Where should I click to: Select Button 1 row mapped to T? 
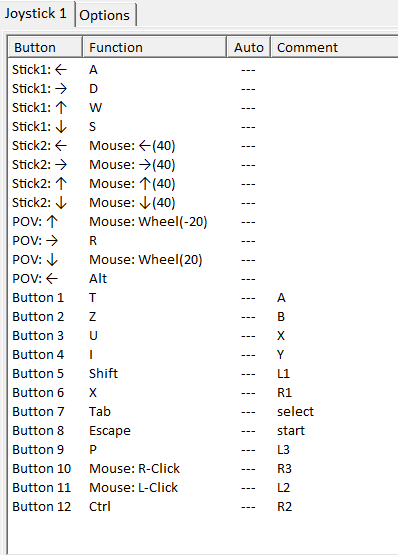pyautogui.click(x=203, y=298)
